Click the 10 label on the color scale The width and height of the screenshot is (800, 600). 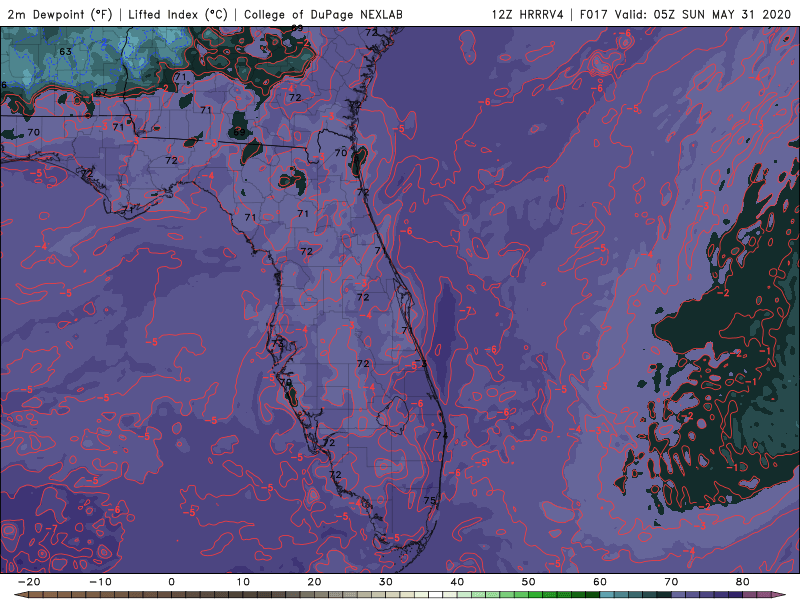(x=243, y=582)
